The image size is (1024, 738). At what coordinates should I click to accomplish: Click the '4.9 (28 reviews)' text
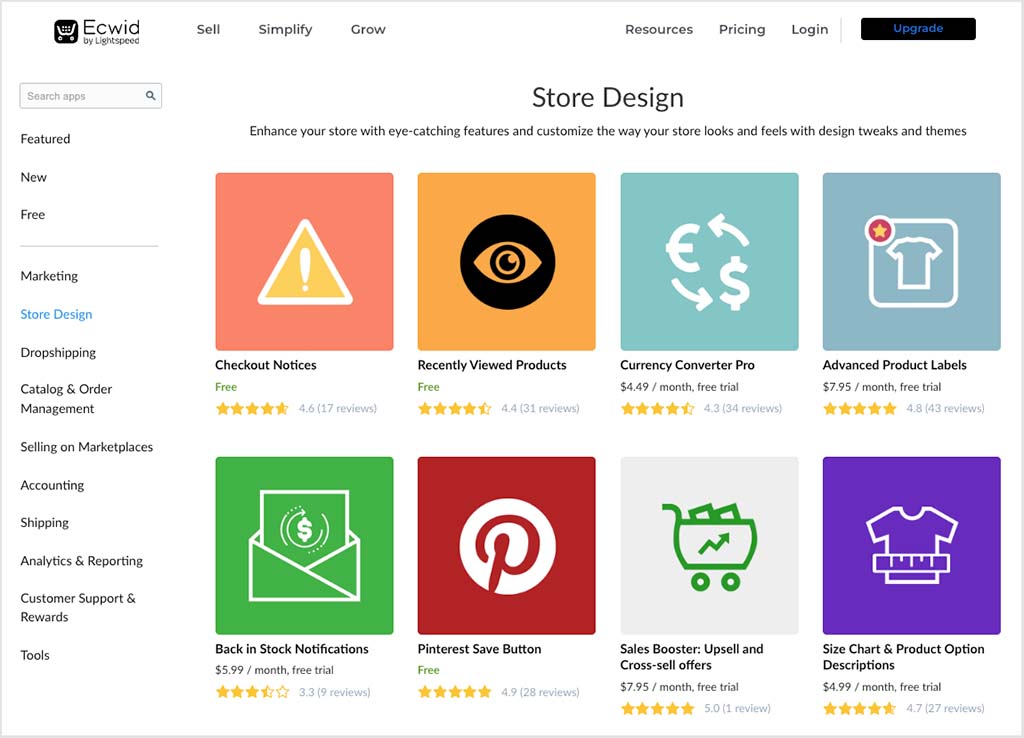[x=540, y=692]
